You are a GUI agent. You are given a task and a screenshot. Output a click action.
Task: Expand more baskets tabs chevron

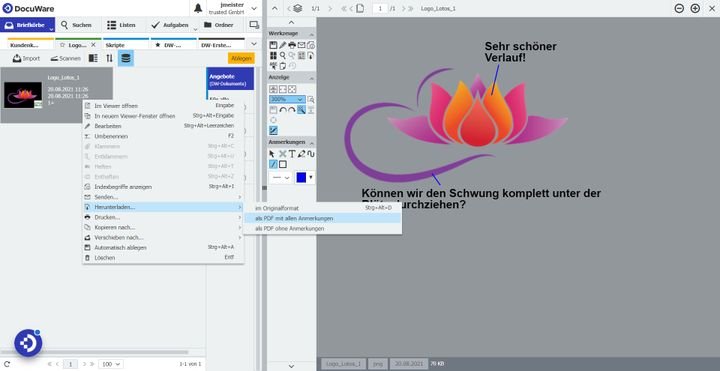click(x=254, y=44)
